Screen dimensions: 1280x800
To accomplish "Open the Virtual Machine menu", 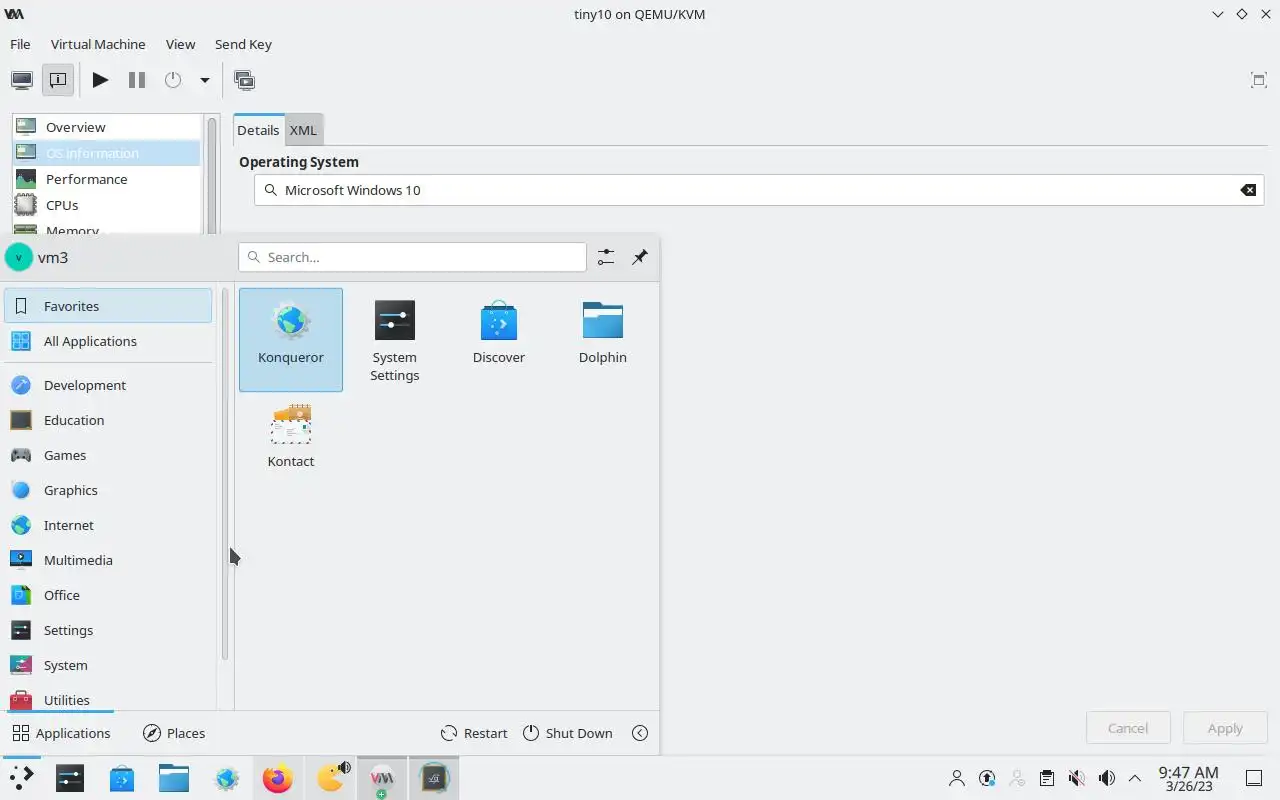I will [98, 44].
